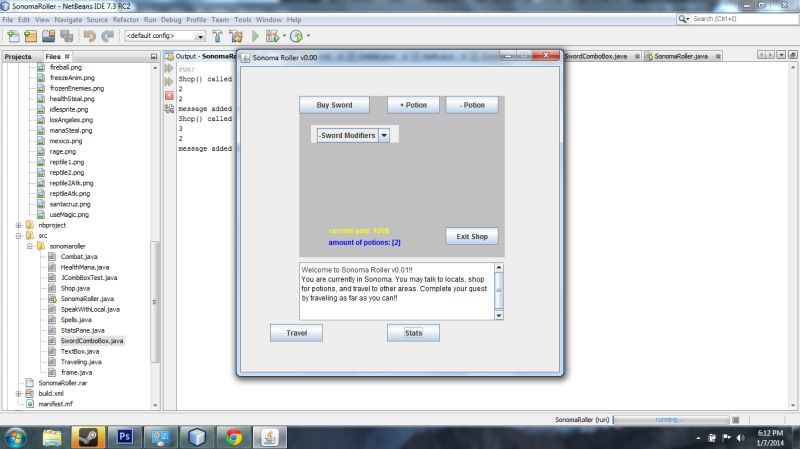
Task: Click the Open Project toolbar icon
Action: click(48, 36)
